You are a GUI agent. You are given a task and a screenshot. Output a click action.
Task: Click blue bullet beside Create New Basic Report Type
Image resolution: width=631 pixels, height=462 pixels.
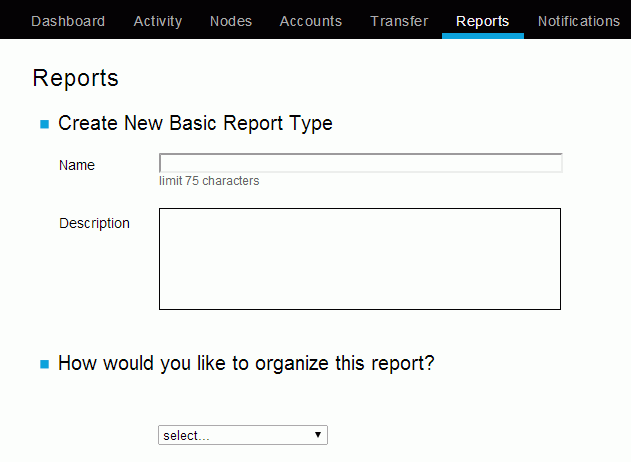[44, 125]
